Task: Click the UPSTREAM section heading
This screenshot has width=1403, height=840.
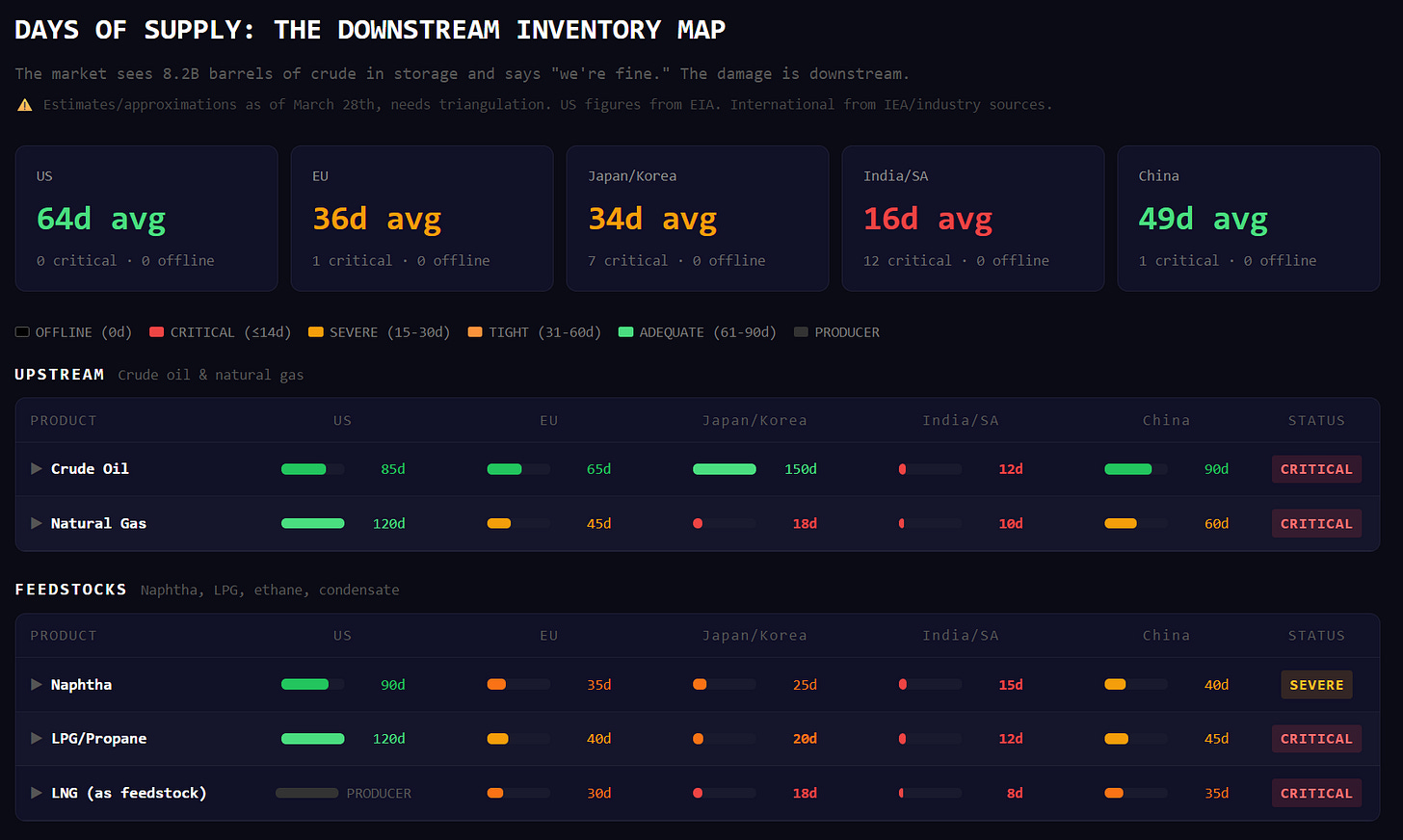Action: (x=60, y=375)
